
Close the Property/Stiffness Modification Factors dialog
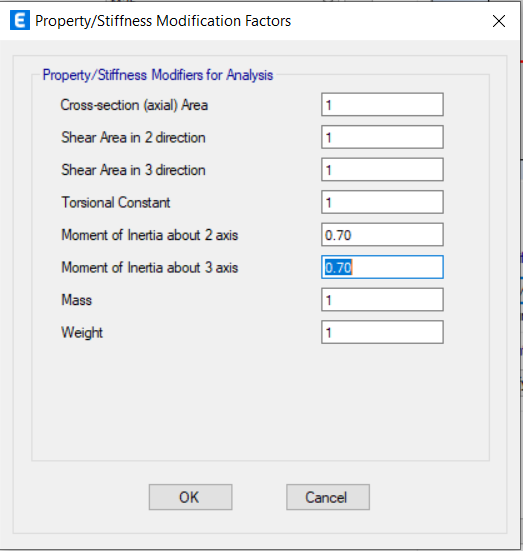tap(499, 21)
